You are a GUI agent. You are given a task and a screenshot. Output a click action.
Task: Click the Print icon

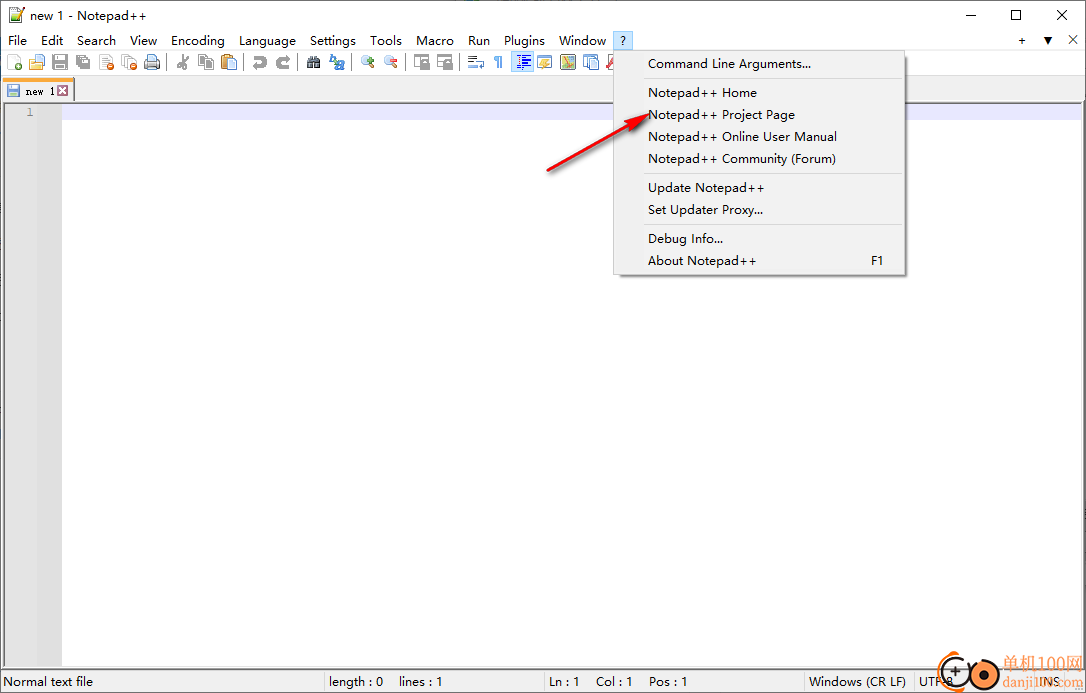coord(152,62)
